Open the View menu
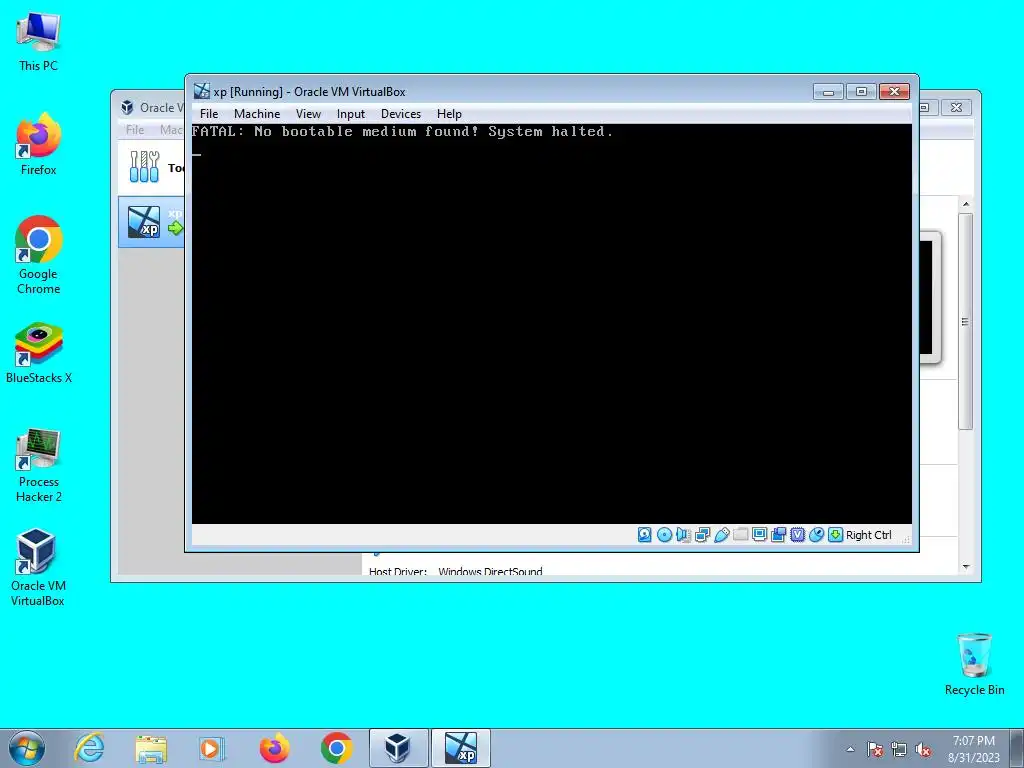1024x768 pixels. coord(308,114)
